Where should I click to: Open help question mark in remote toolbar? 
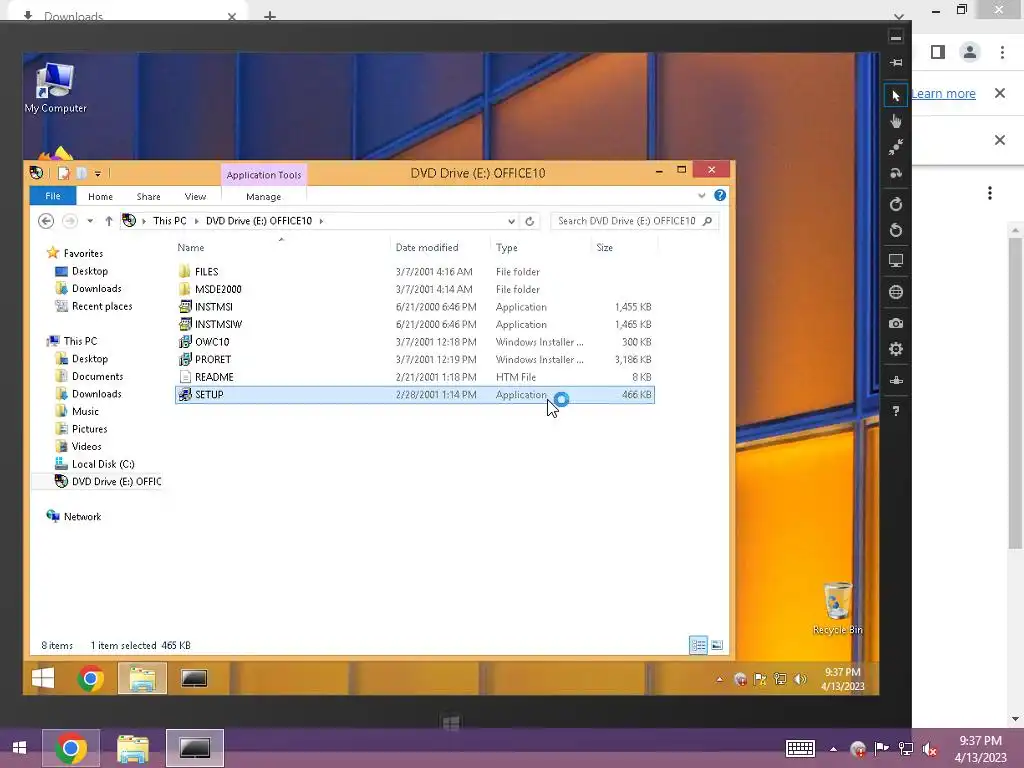tap(895, 411)
